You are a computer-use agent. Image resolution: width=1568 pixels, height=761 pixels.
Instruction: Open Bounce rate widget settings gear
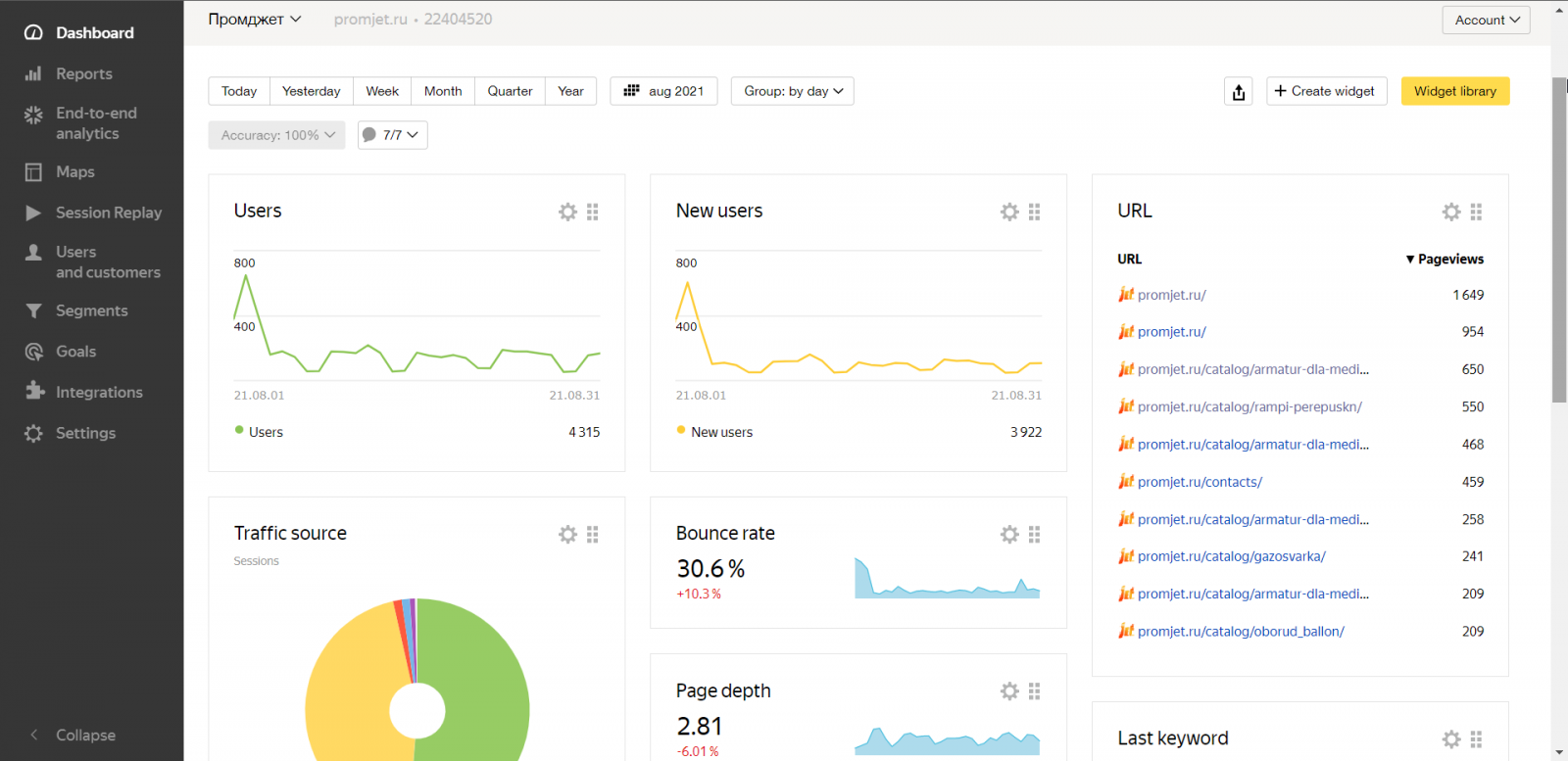[1009, 534]
